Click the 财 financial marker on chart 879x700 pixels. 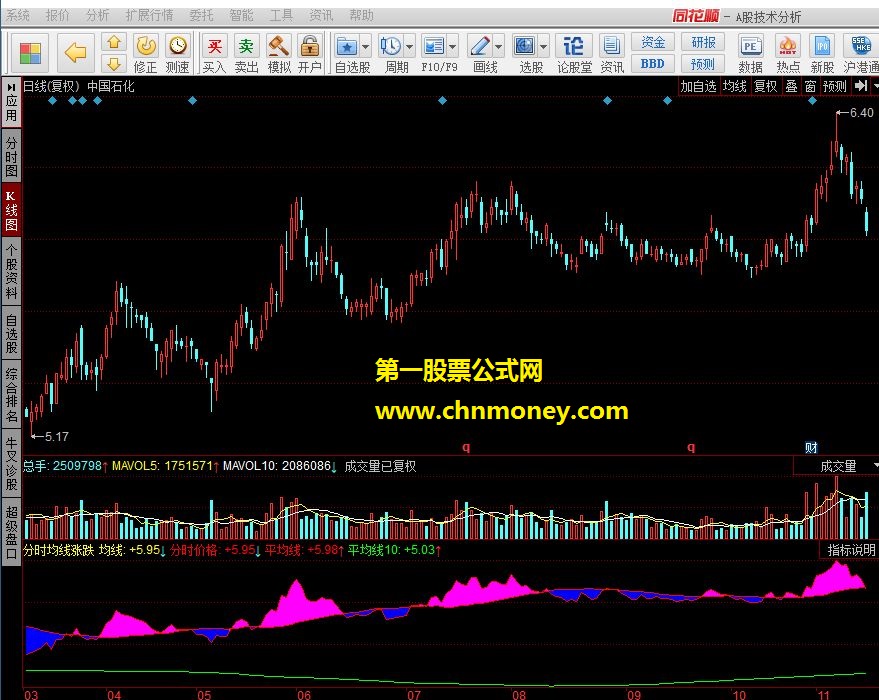(811, 447)
